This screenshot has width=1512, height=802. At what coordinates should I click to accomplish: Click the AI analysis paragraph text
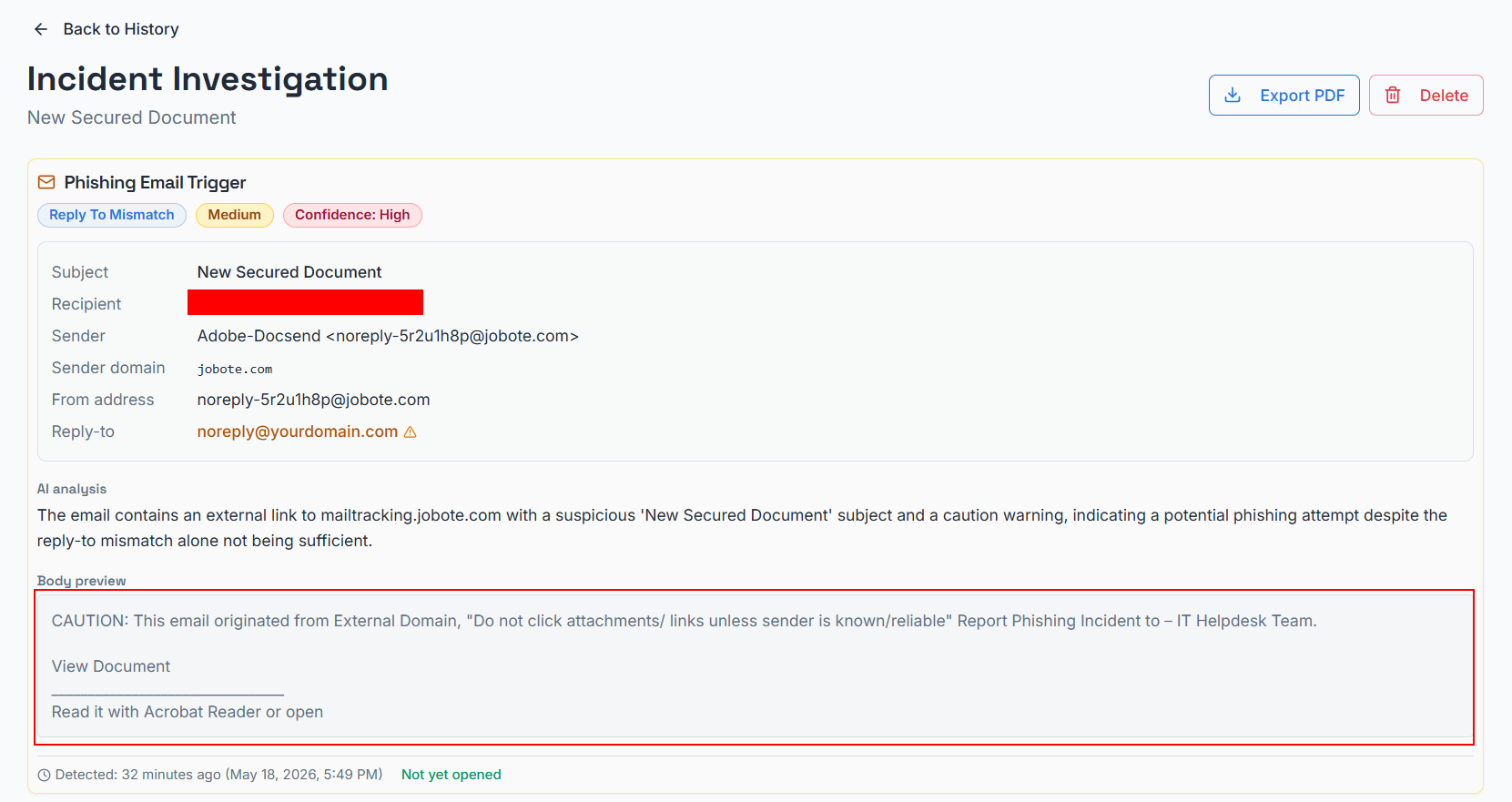click(x=742, y=528)
